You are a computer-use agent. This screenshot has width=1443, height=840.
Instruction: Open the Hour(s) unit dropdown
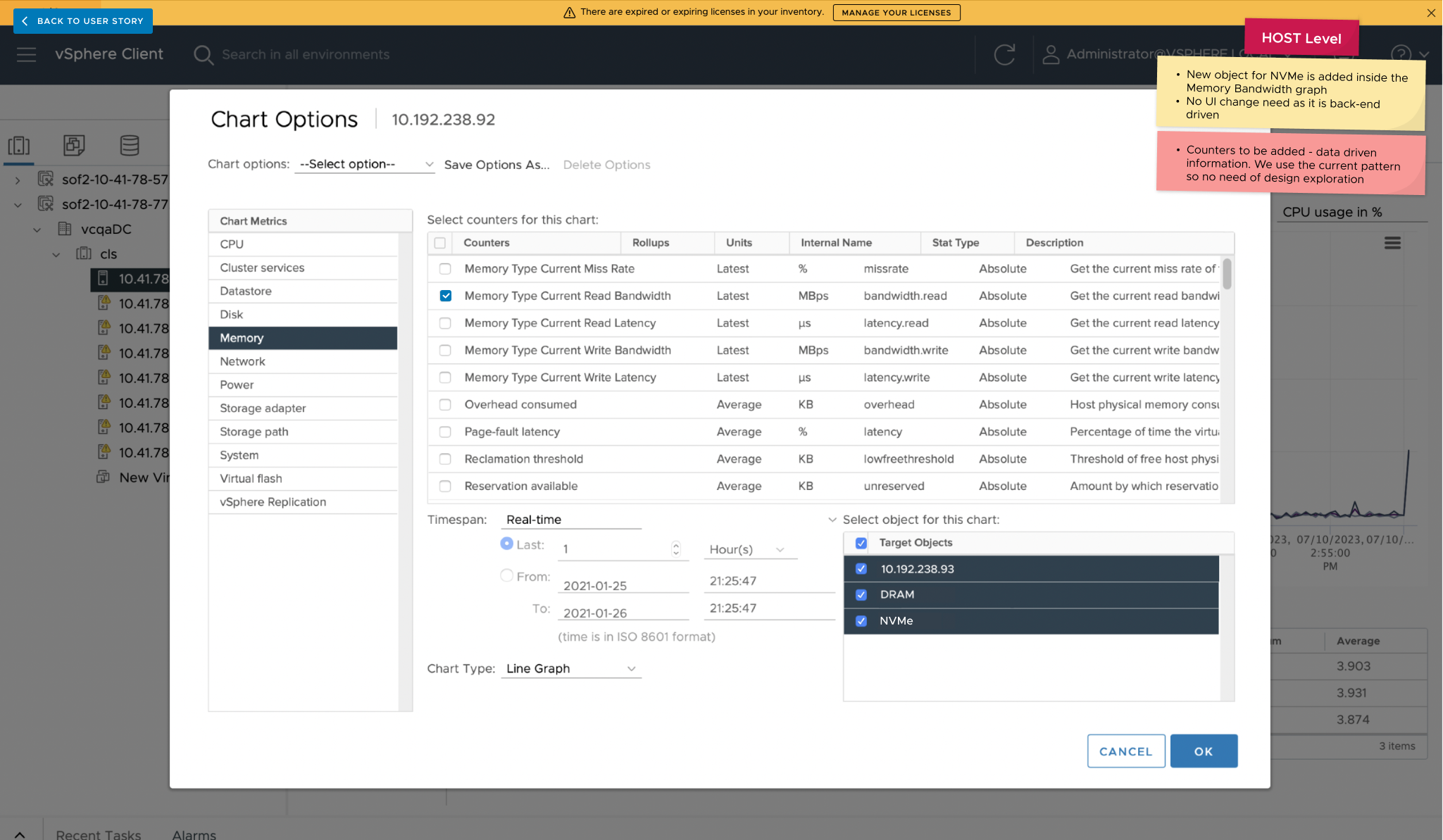(x=749, y=549)
